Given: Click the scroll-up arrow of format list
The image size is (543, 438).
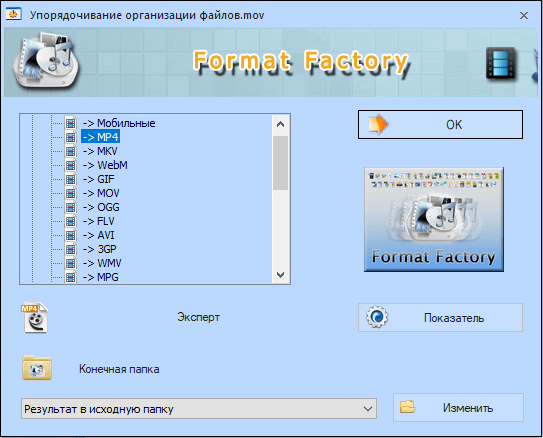Looking at the screenshot, I should point(281,124).
